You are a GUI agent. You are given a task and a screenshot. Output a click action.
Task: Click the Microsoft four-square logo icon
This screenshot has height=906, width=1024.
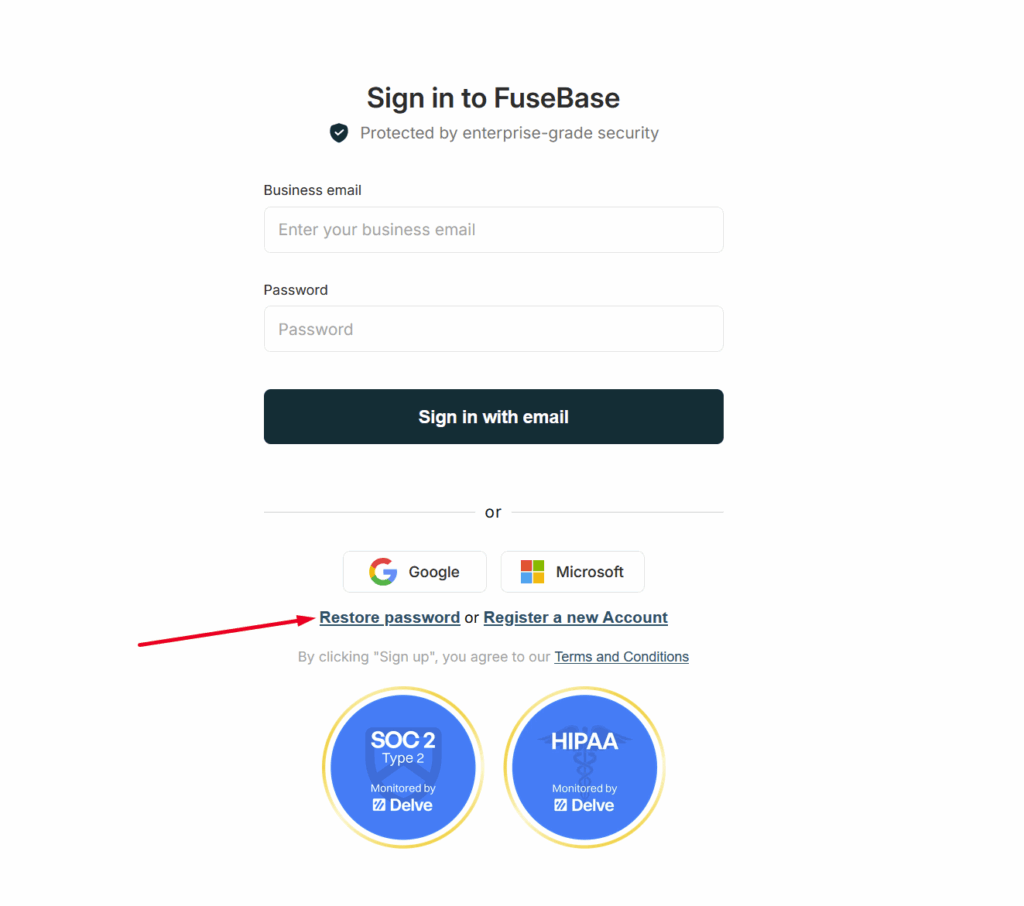click(x=532, y=572)
